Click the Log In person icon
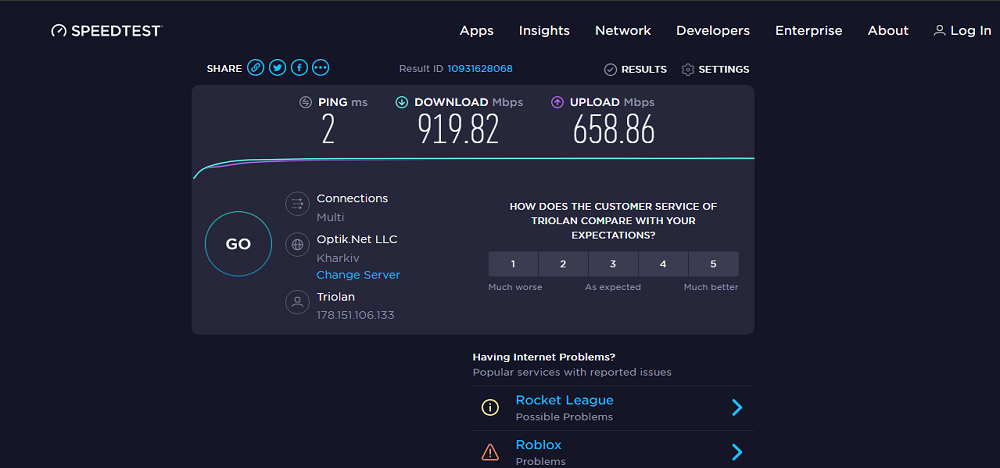 tap(939, 30)
